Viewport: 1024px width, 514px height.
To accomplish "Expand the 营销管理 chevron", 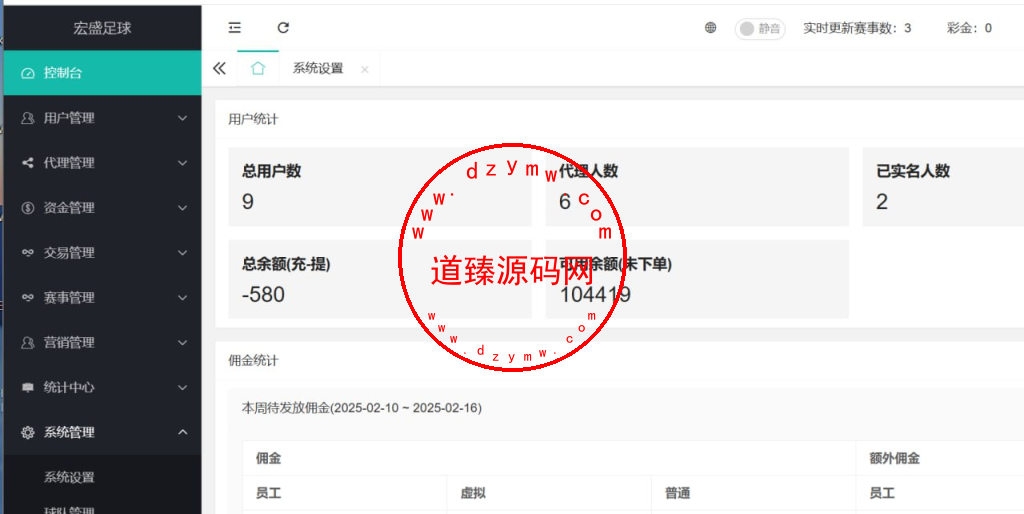I will point(183,342).
